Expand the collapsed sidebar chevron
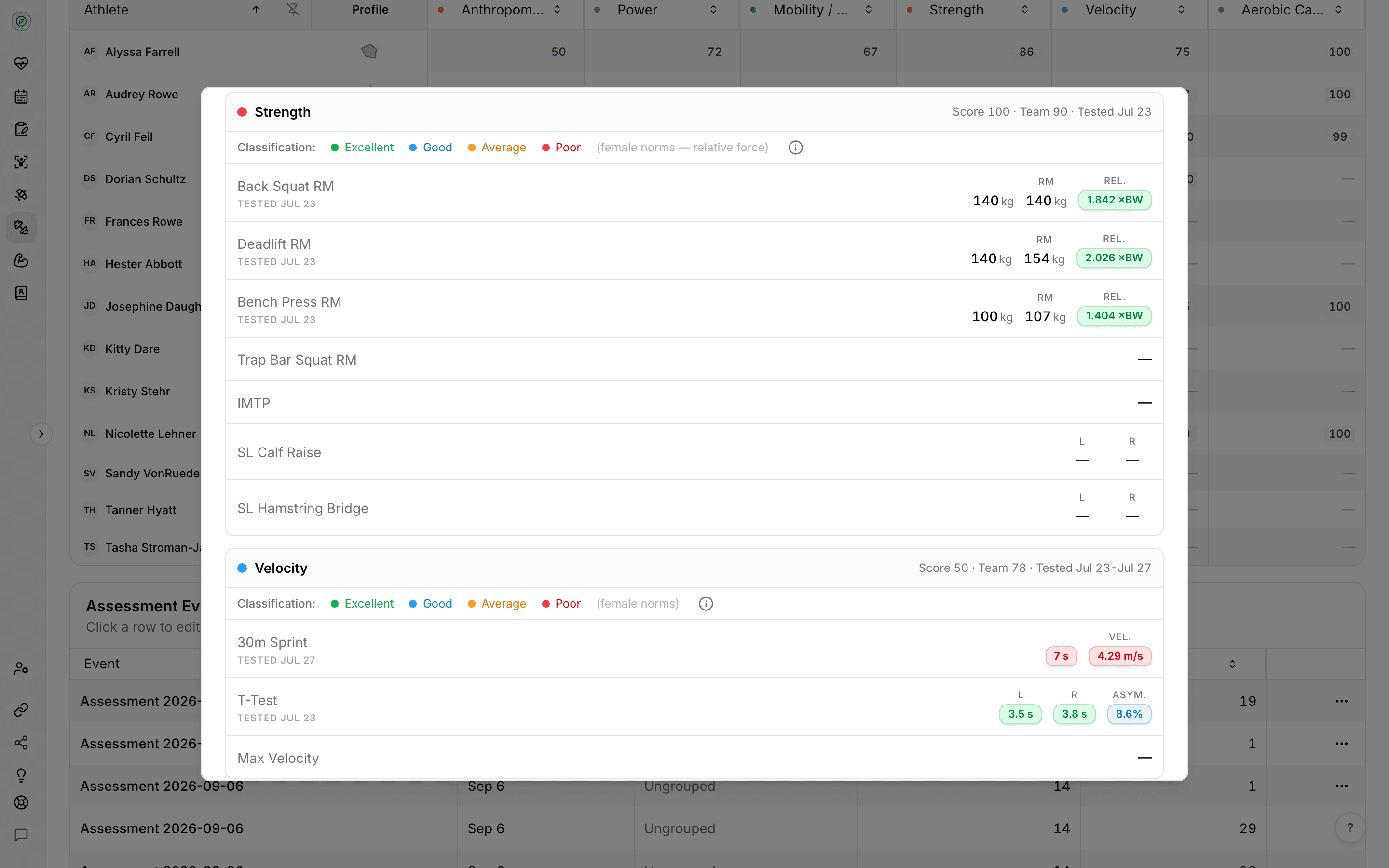Image resolution: width=1389 pixels, height=868 pixels. tap(41, 434)
